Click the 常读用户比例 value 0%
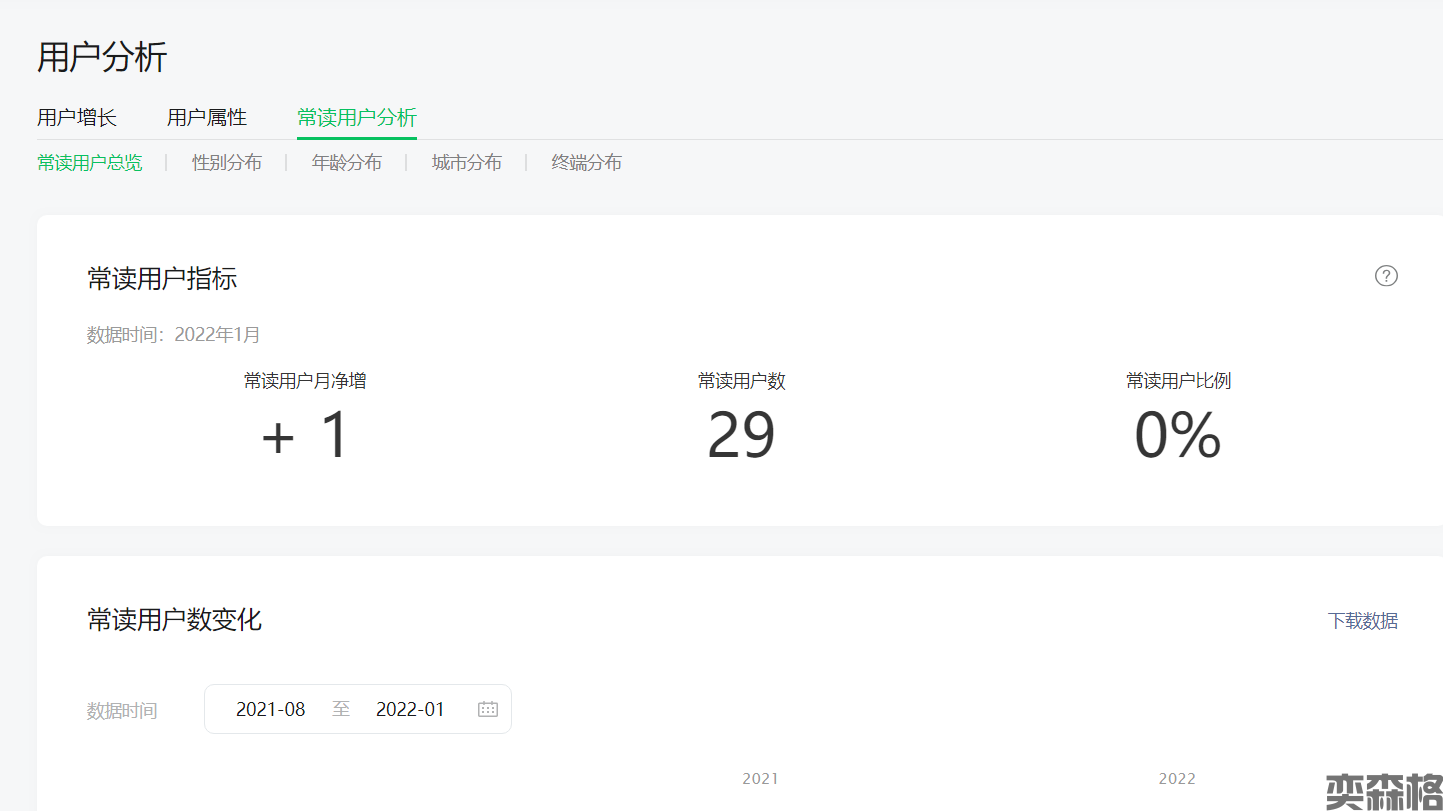 [1178, 436]
